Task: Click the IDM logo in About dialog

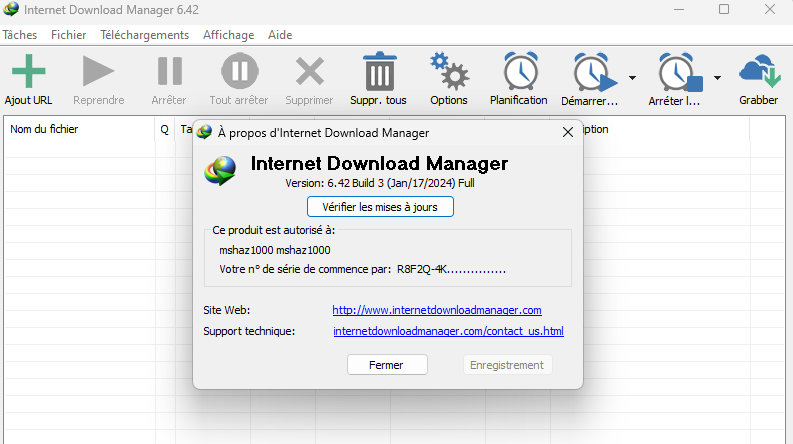Action: click(220, 170)
